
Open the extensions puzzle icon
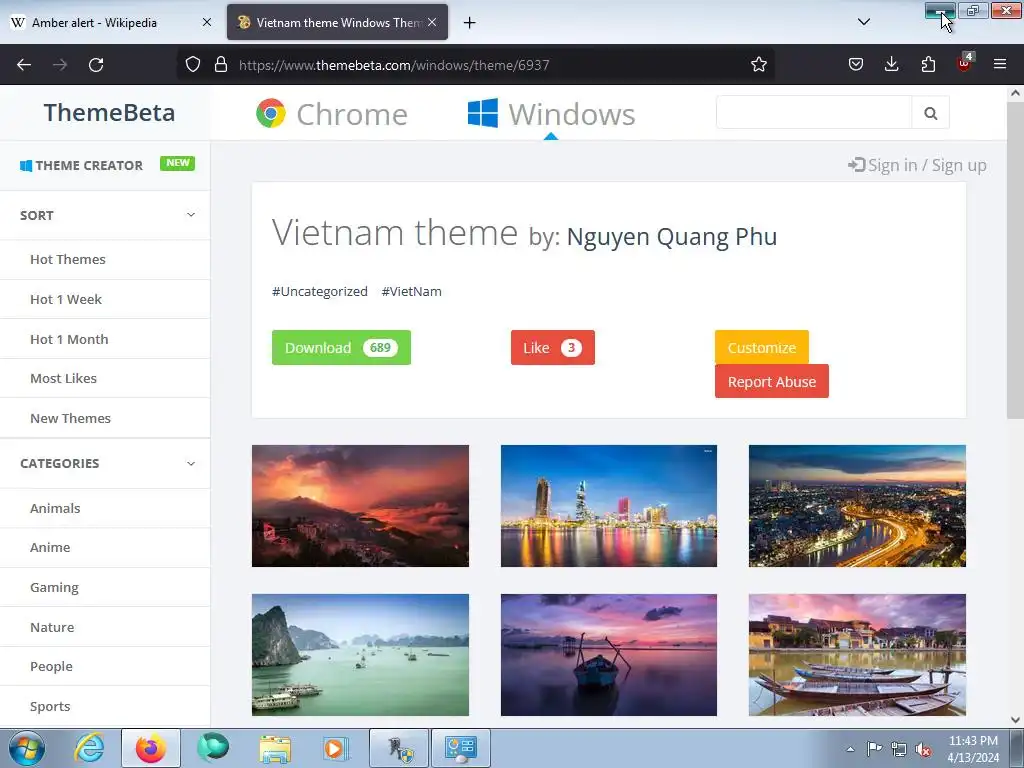928,65
